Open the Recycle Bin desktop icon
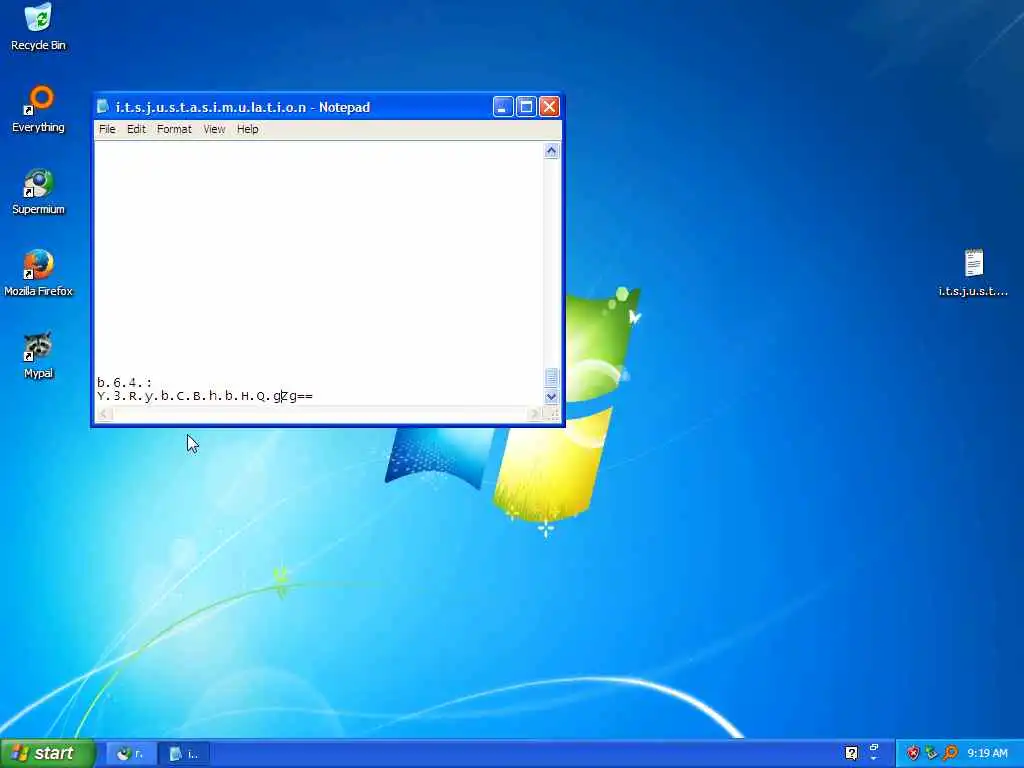The image size is (1024, 768). 38,27
